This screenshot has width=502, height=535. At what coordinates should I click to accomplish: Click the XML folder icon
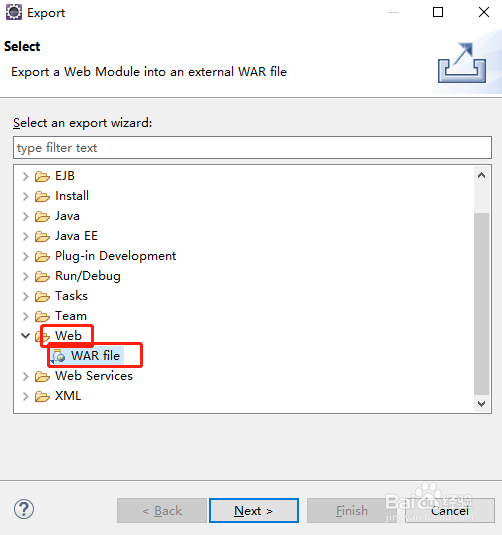pos(42,396)
